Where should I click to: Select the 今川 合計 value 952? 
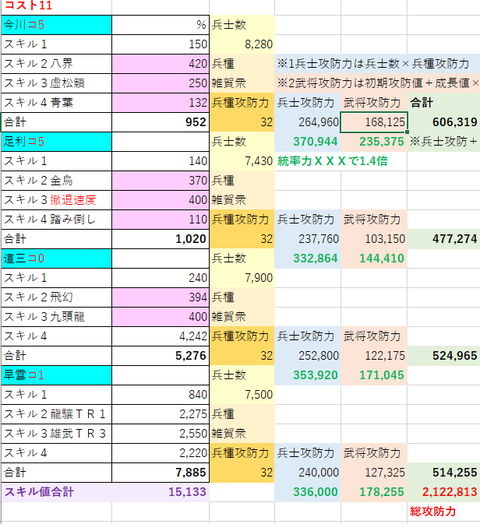pos(160,122)
